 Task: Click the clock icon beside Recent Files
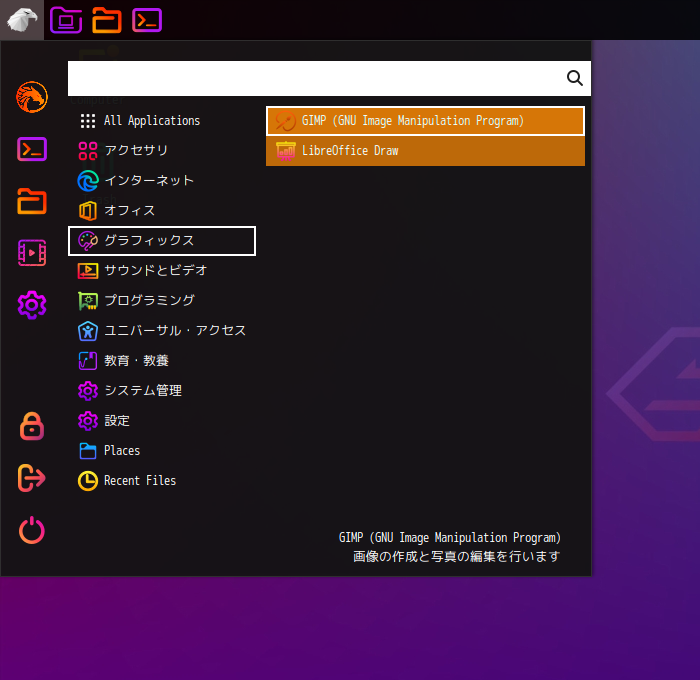pos(88,481)
